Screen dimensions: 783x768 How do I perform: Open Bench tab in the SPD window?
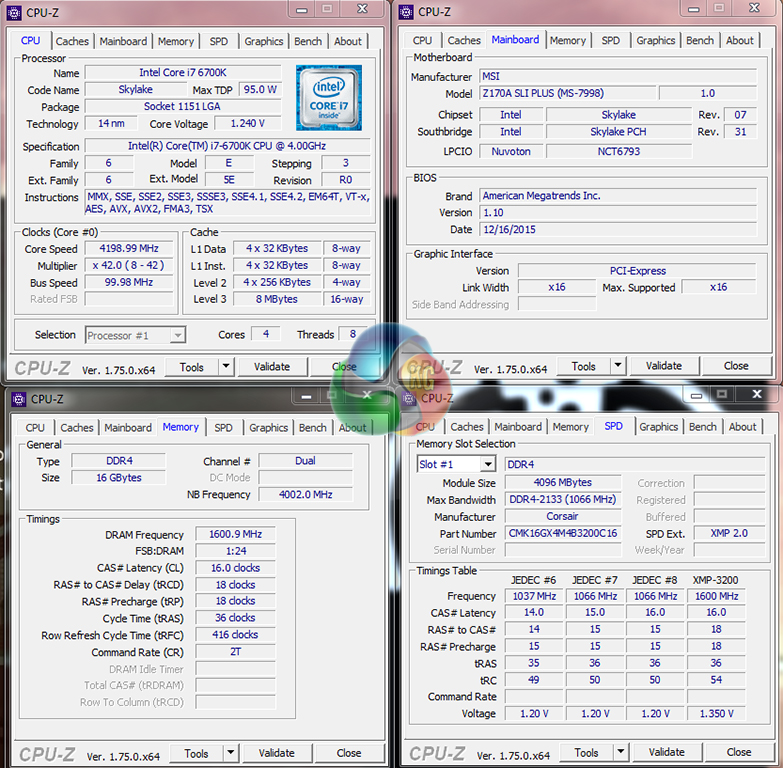[x=703, y=427]
